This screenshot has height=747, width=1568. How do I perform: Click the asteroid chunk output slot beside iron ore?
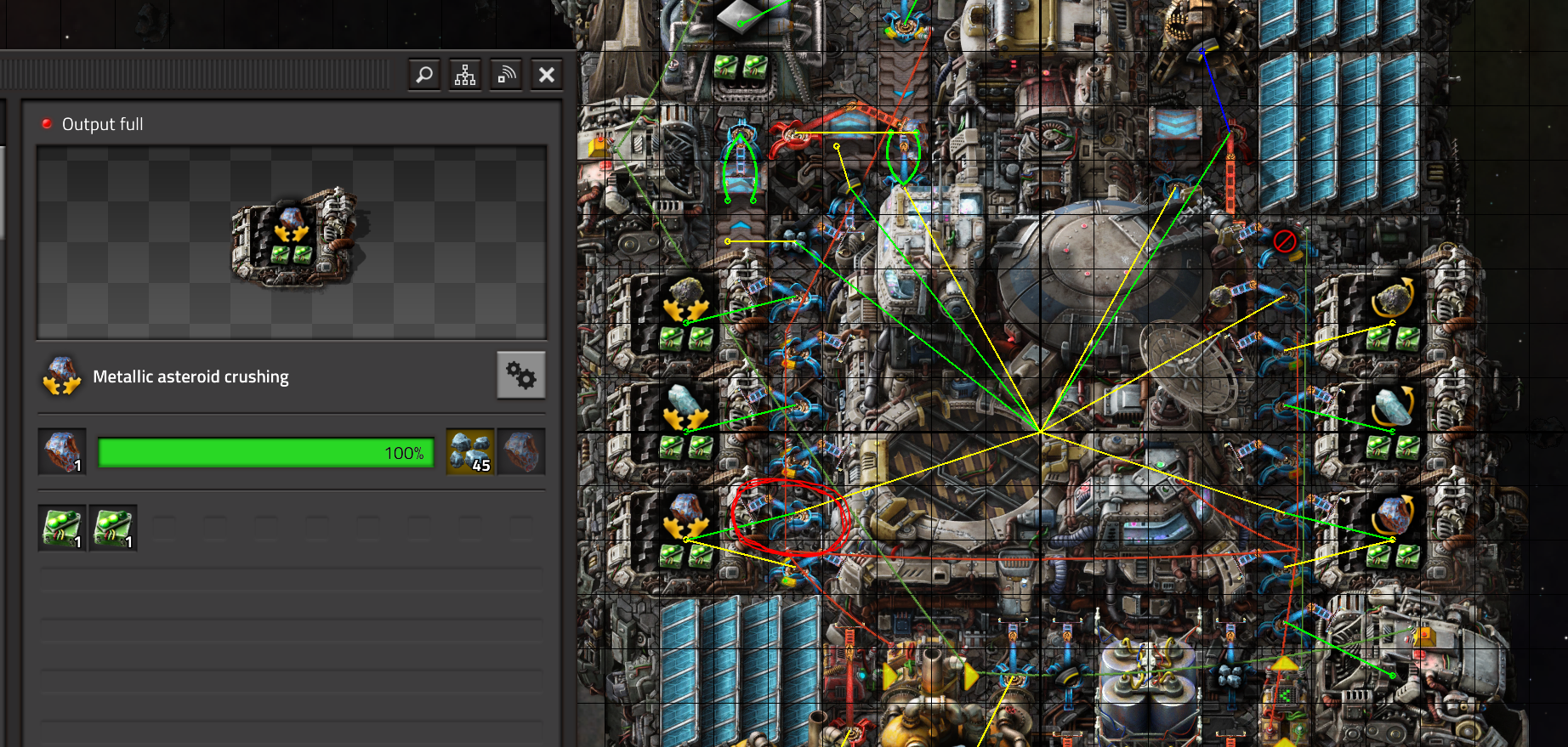[521, 451]
